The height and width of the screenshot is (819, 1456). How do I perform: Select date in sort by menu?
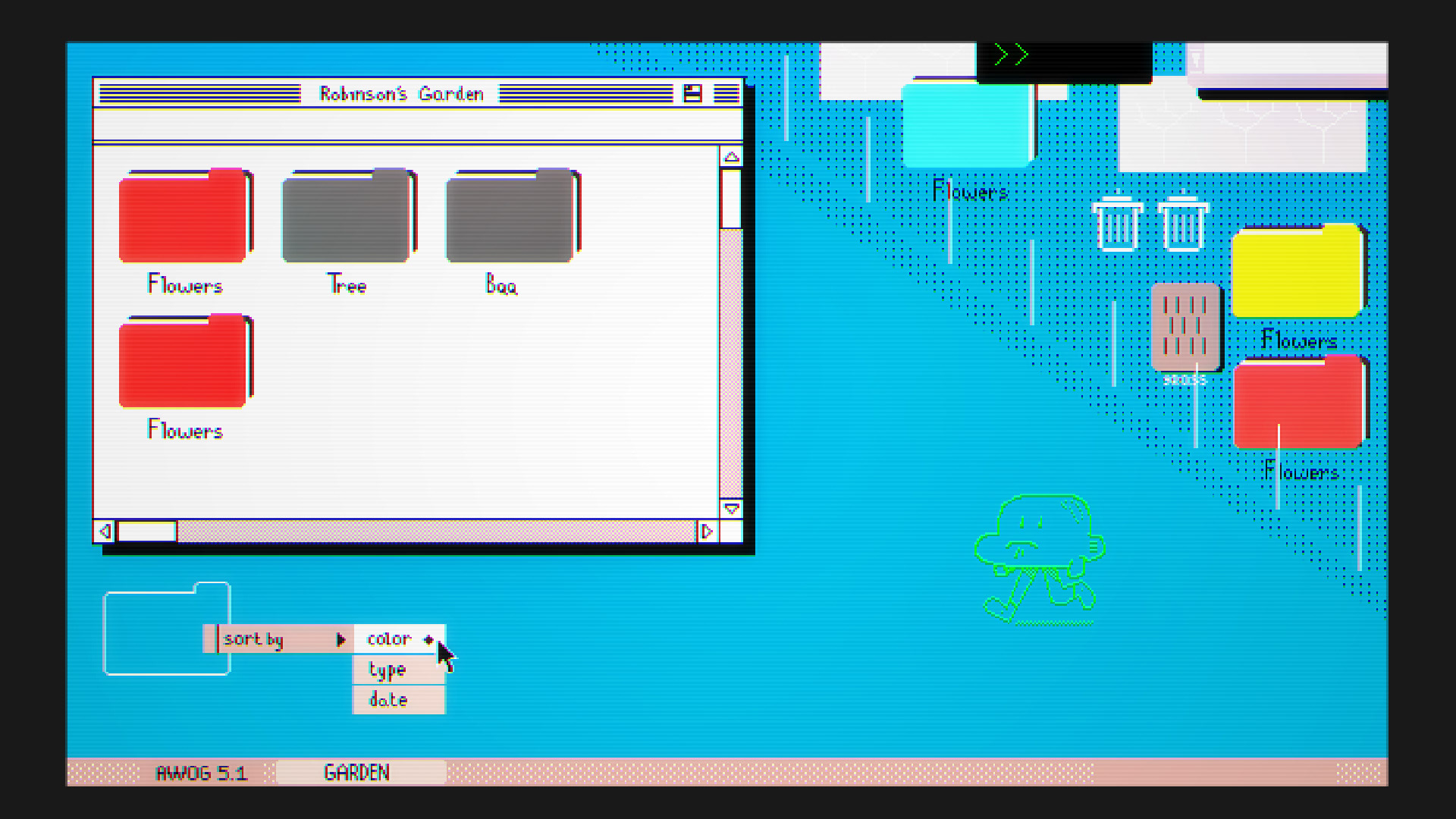point(388,700)
